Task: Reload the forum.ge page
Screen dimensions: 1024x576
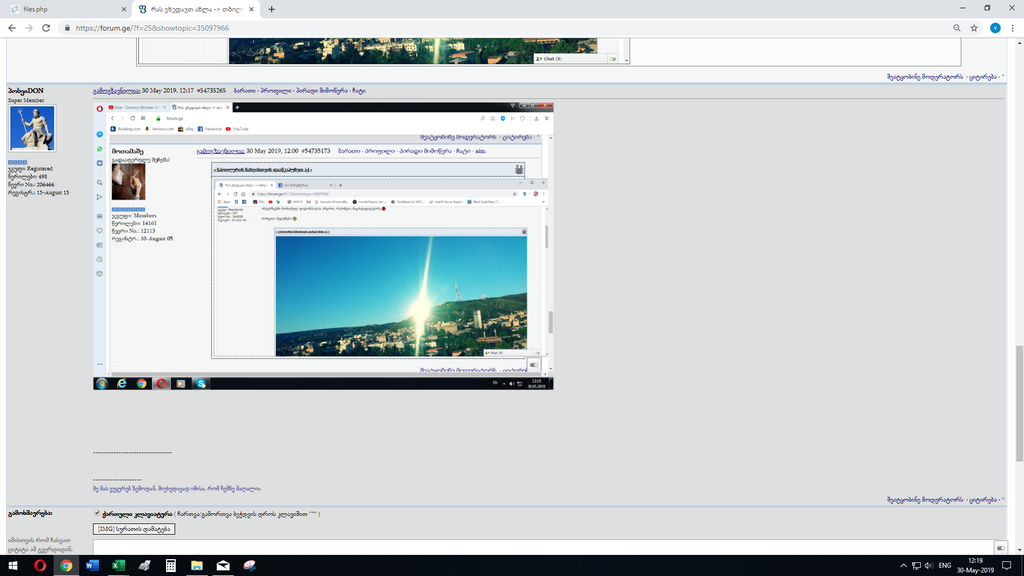Action: click(46, 28)
